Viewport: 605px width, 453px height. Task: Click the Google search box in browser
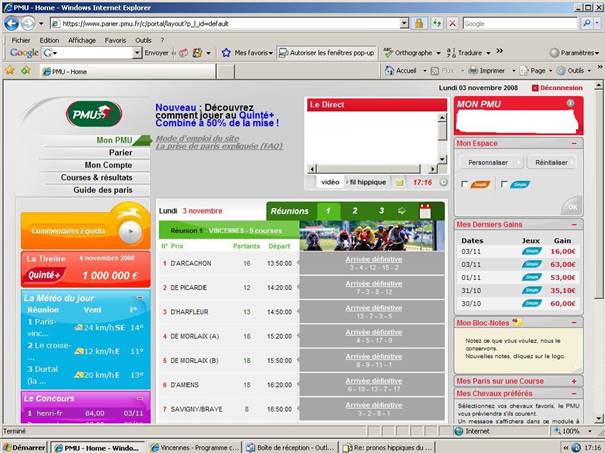pyautogui.click(x=520, y=24)
